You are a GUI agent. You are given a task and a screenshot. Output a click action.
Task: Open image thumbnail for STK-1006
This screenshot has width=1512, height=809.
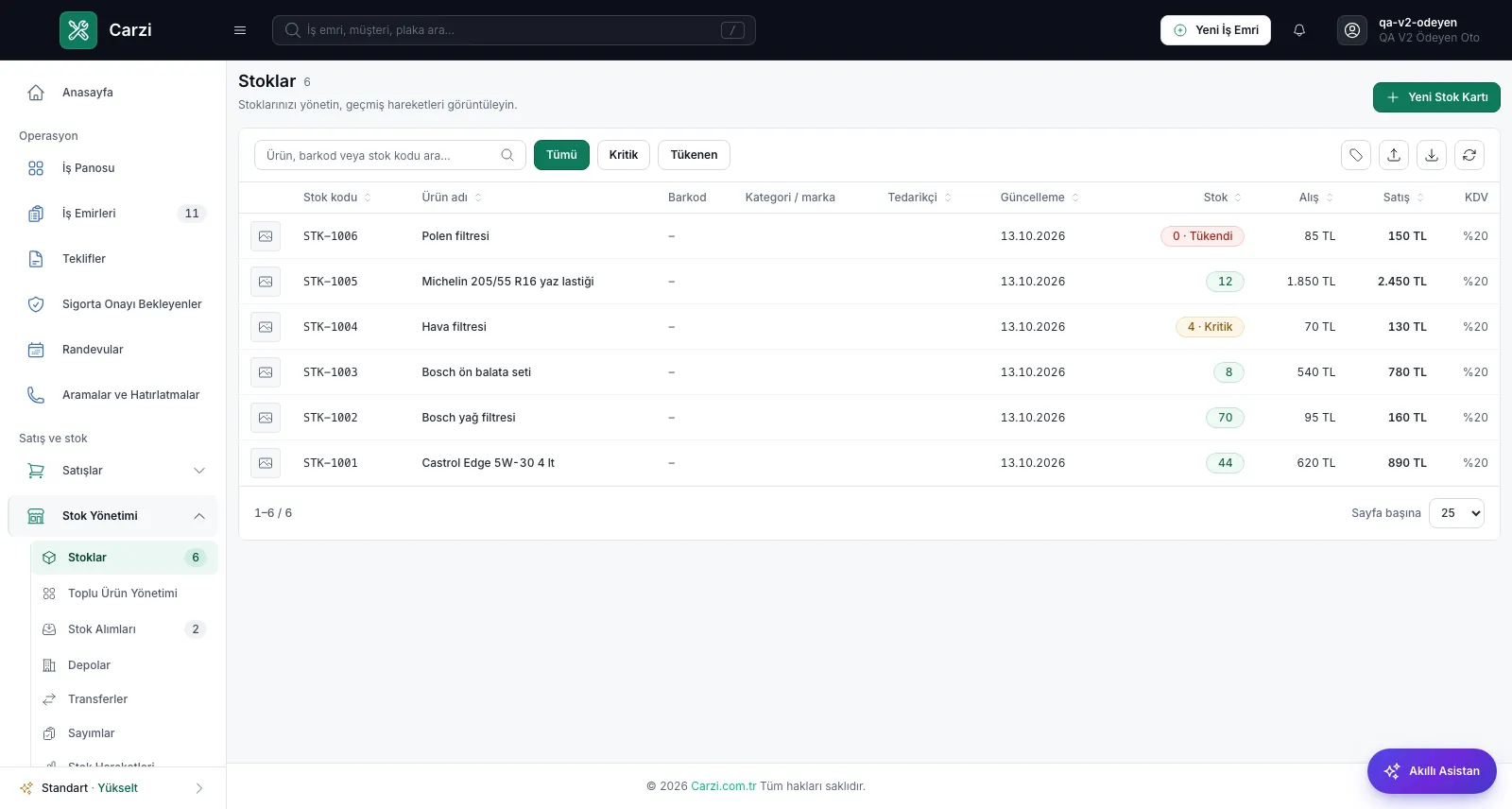266,236
